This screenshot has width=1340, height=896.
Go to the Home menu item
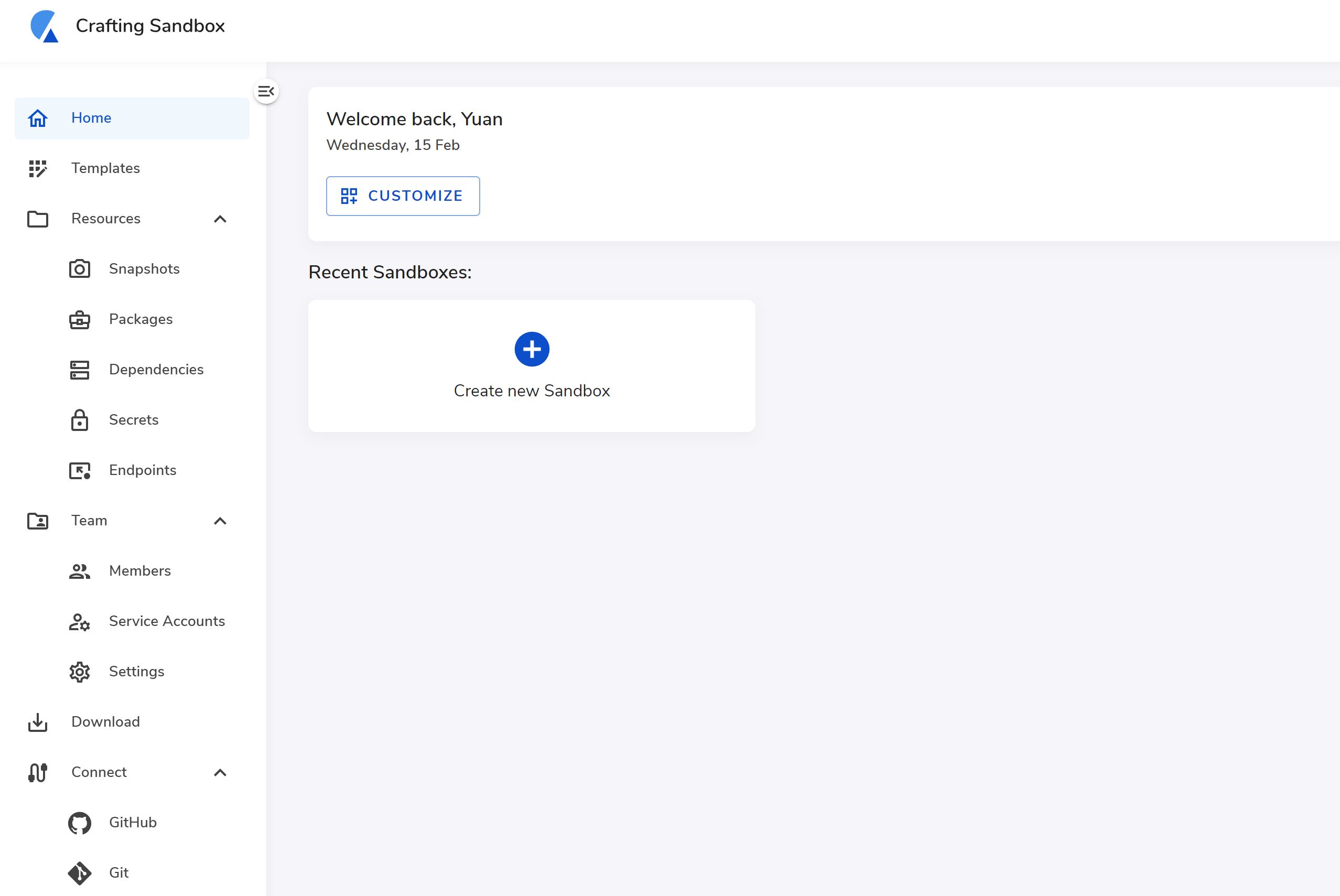tap(91, 118)
